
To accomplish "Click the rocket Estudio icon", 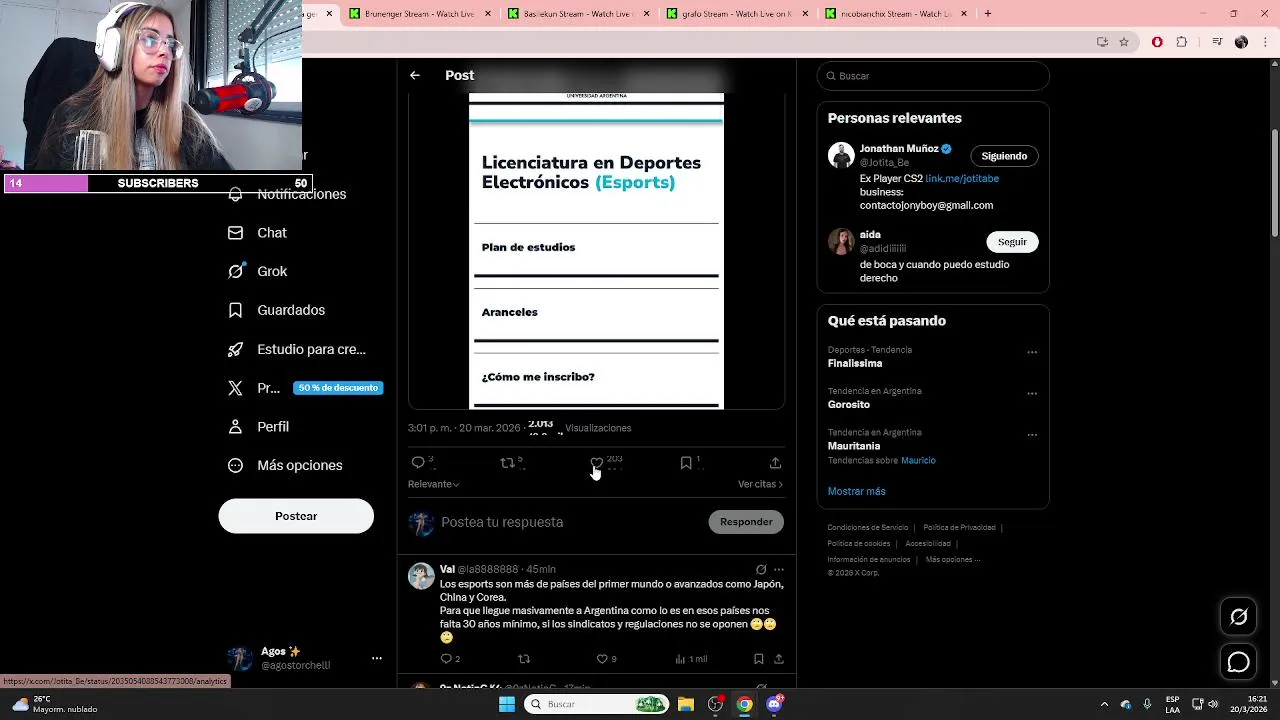I will 235,349.
